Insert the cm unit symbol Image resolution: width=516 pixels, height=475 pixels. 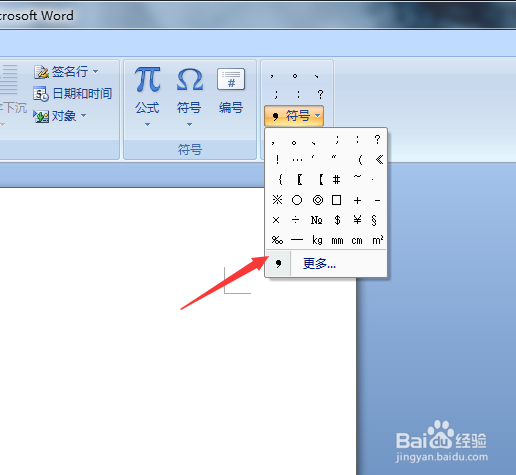pyautogui.click(x=357, y=240)
